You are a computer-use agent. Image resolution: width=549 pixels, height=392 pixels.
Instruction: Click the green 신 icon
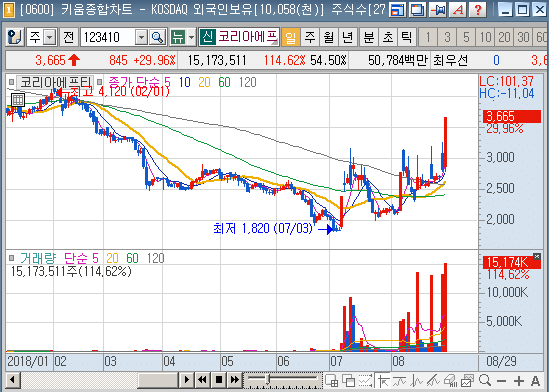208,37
